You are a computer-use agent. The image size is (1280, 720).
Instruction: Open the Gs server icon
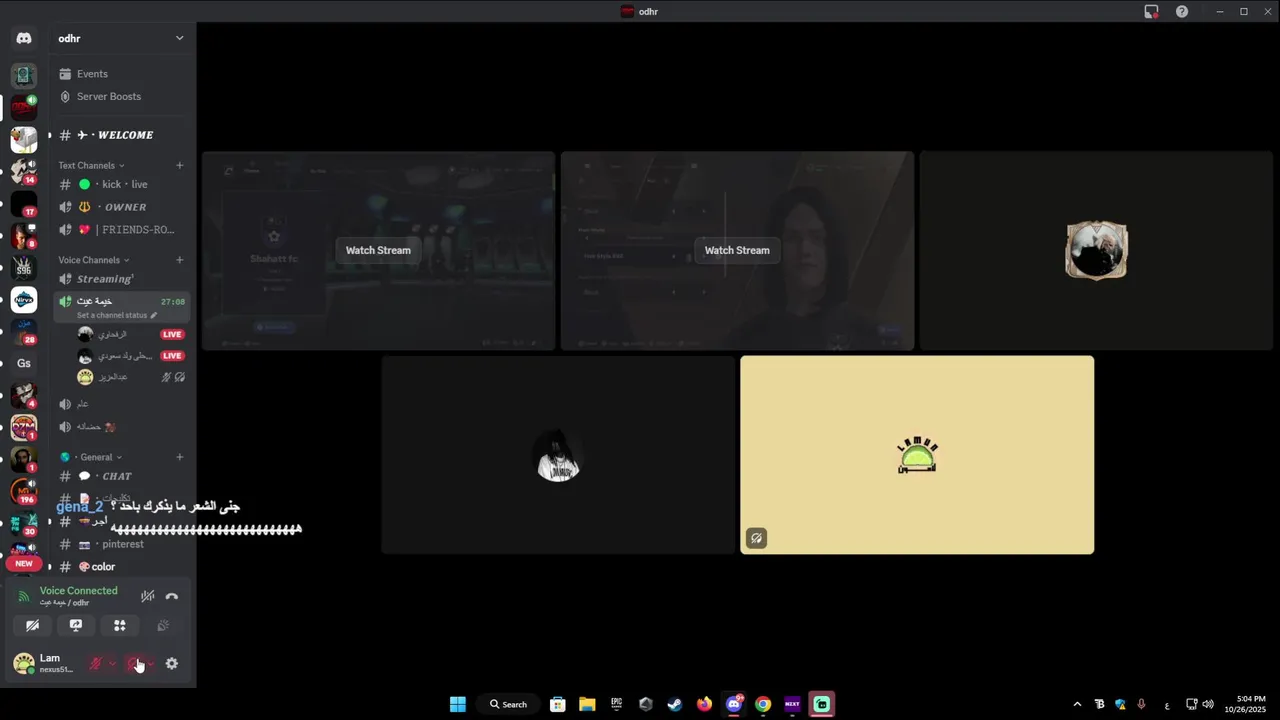point(24,363)
